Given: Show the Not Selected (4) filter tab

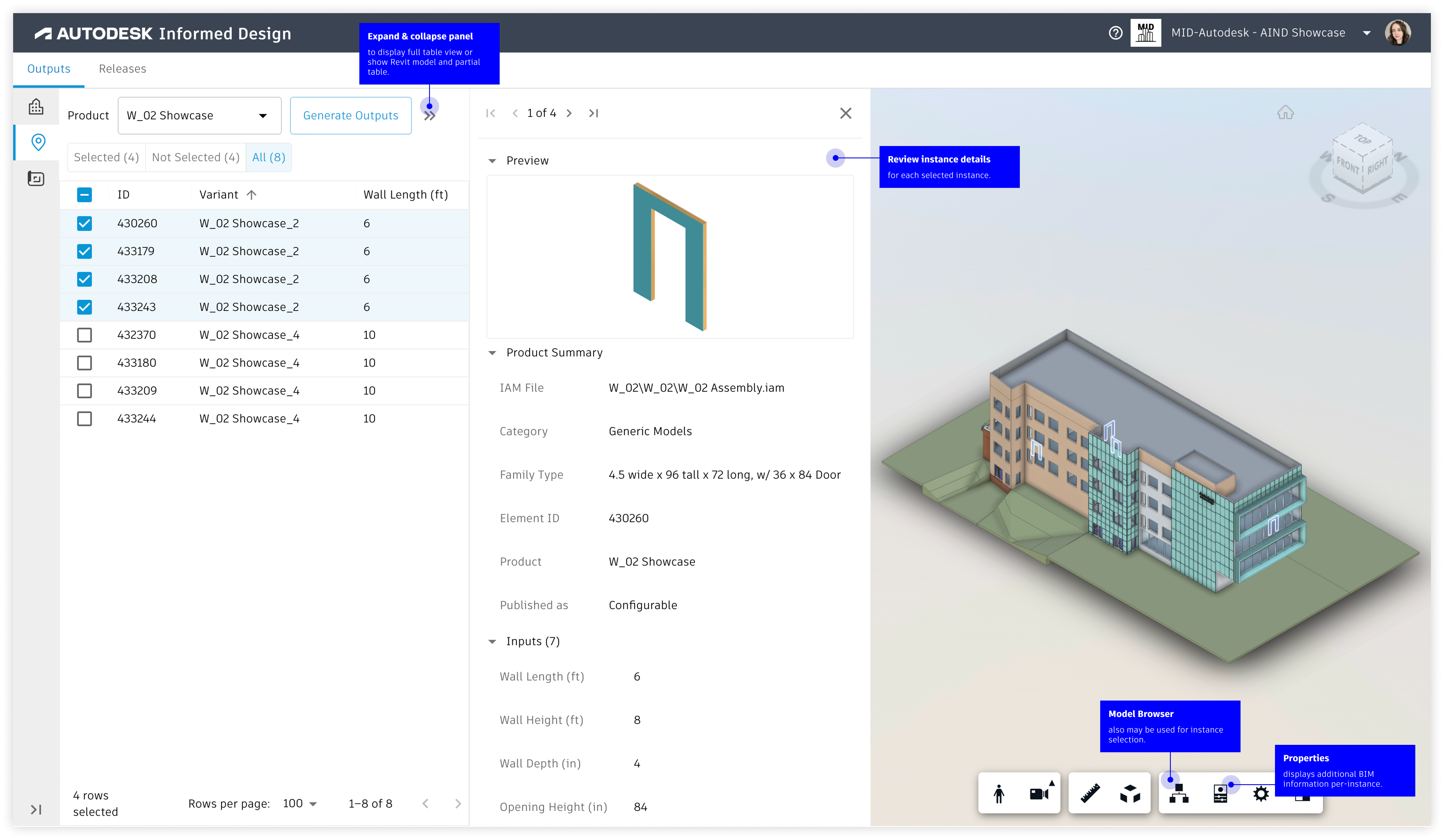Looking at the screenshot, I should [x=195, y=157].
